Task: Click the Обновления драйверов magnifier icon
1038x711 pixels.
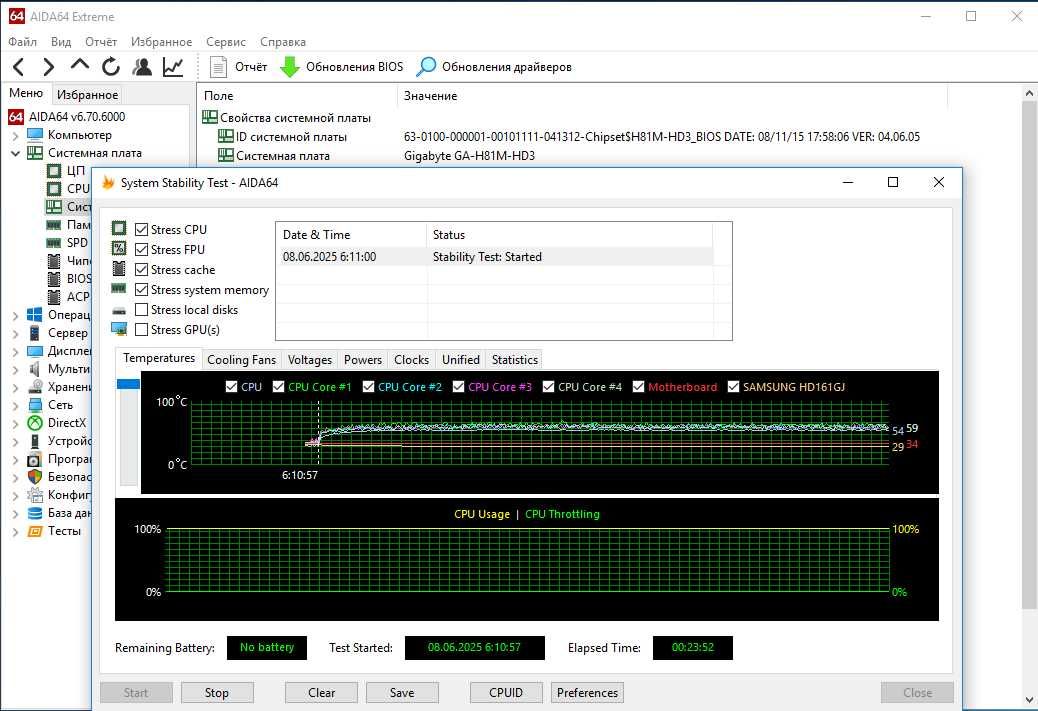Action: coord(426,67)
